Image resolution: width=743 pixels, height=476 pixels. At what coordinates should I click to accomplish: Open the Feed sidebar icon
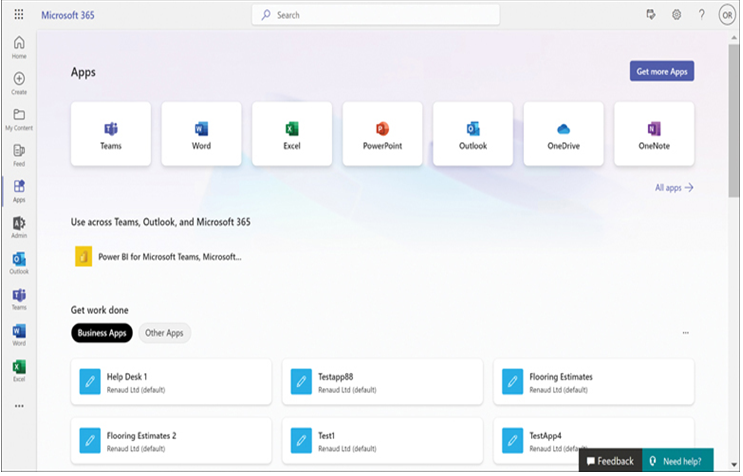pos(19,155)
